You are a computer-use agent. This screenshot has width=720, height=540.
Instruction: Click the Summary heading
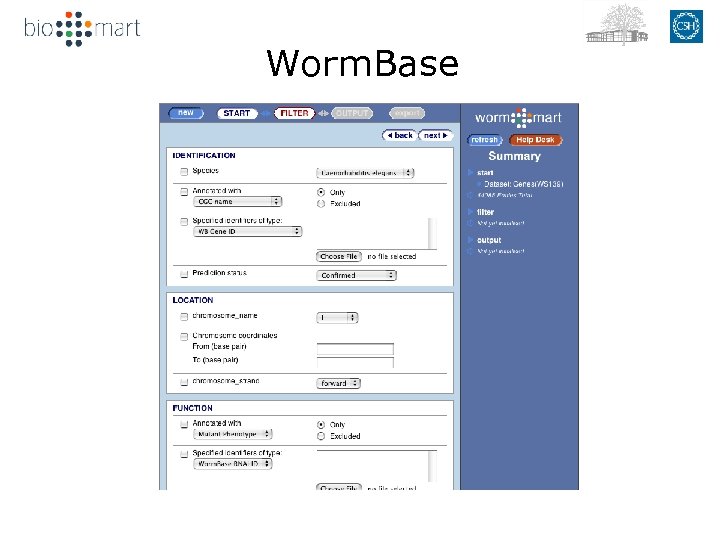pos(514,156)
